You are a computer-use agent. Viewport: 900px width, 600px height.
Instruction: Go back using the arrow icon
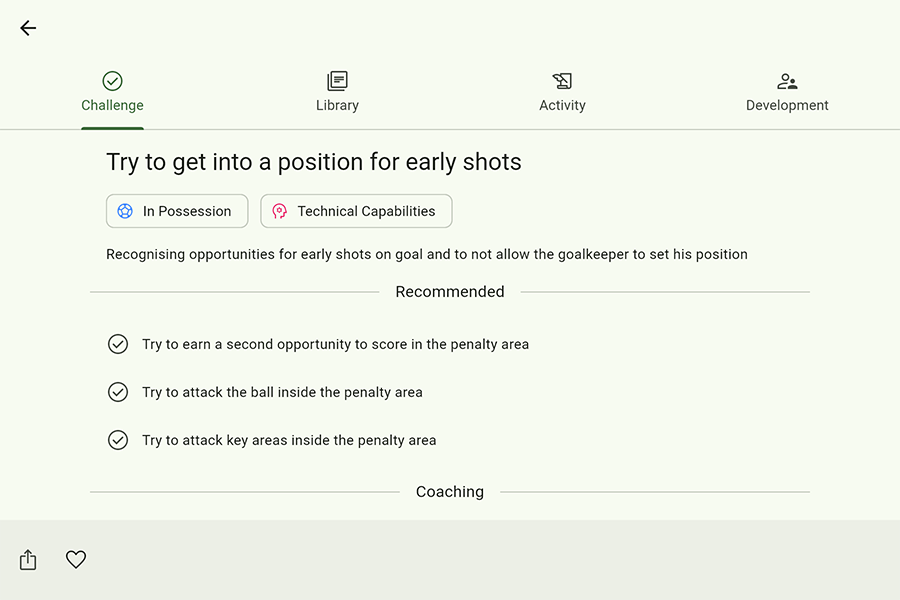(28, 28)
